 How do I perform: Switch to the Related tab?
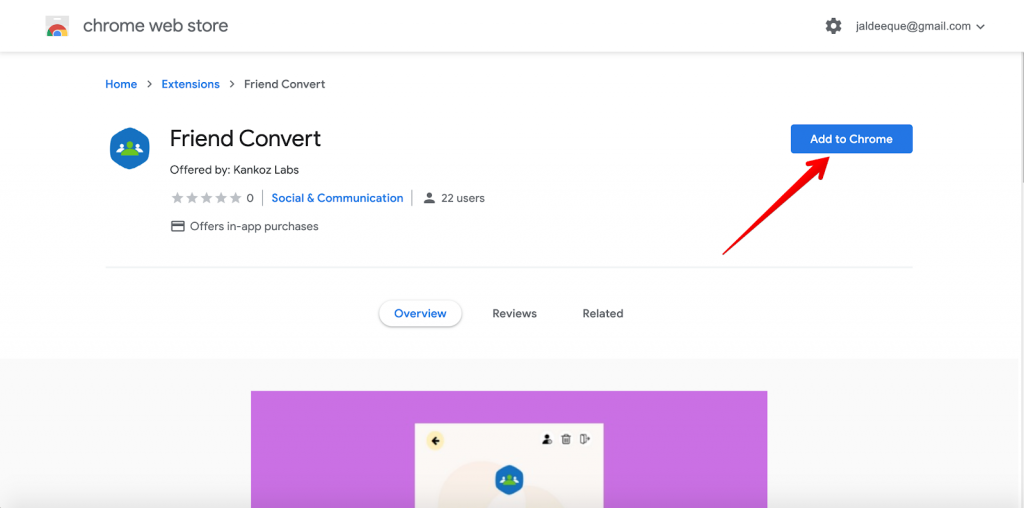point(603,313)
